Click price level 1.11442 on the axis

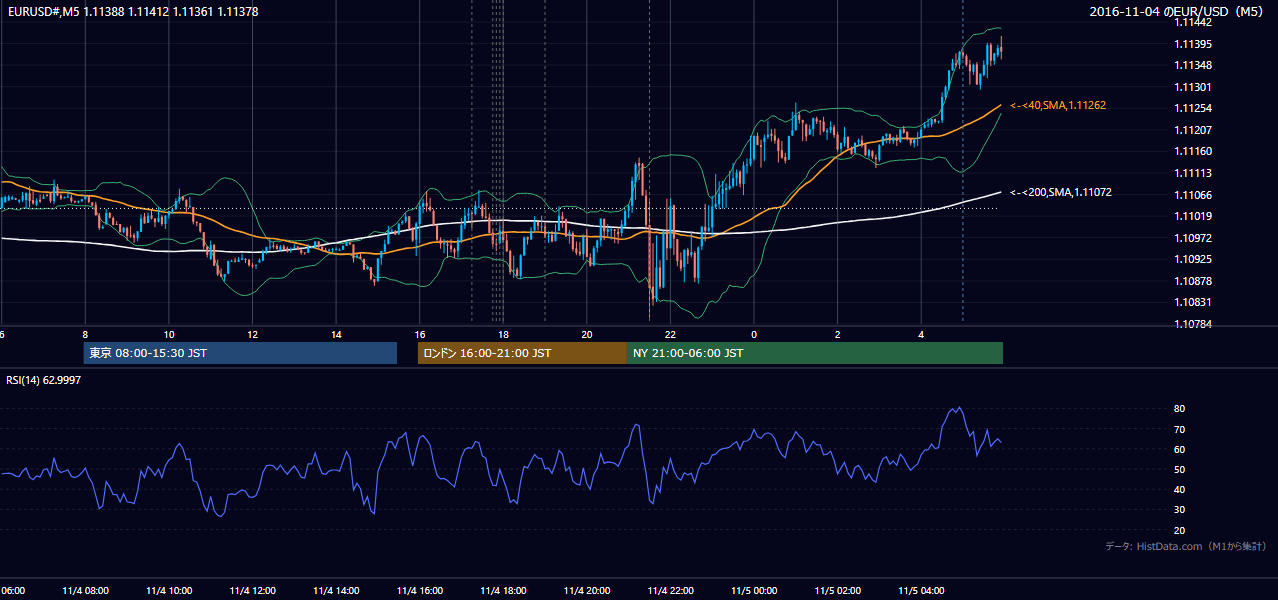point(1192,22)
